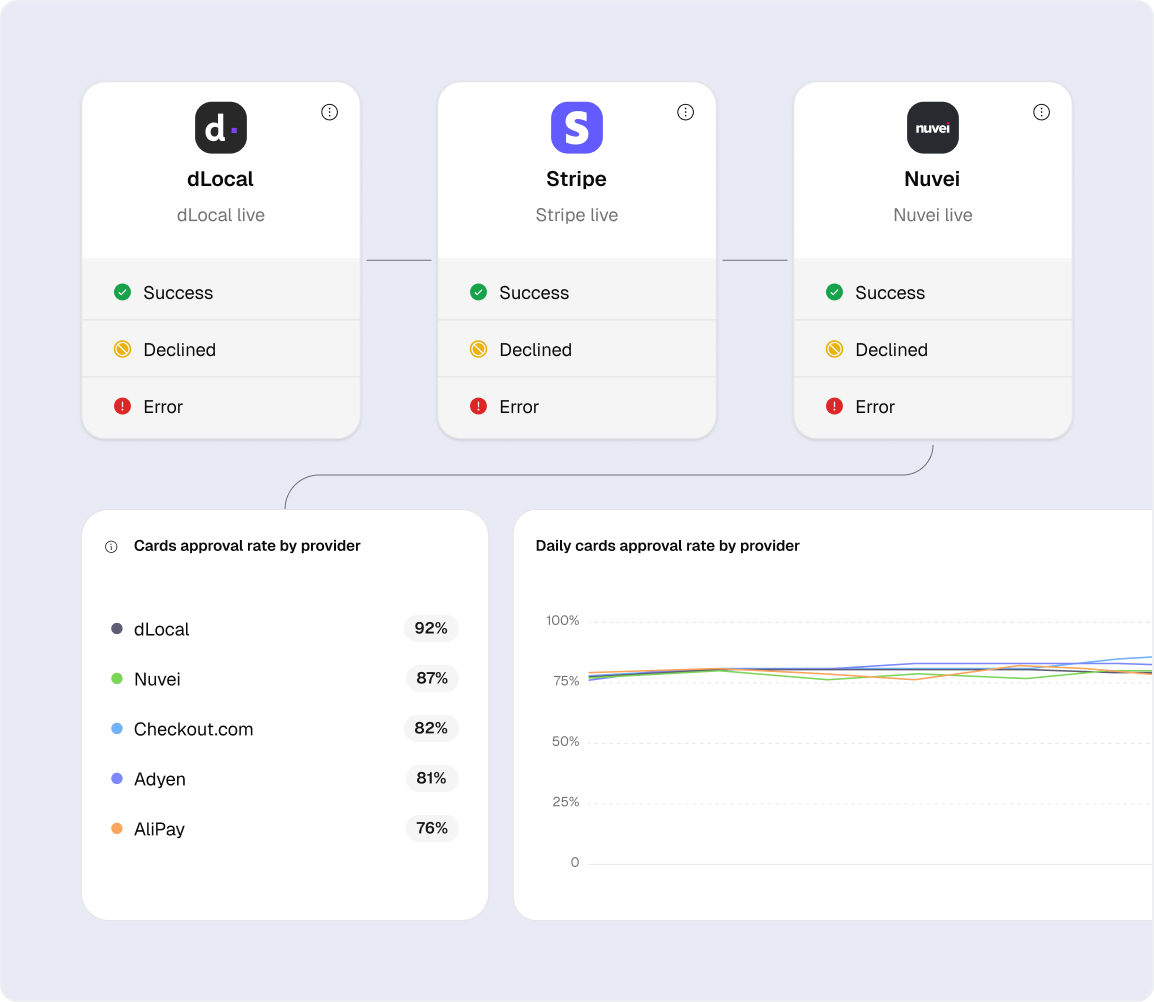Click the dLocal logo icon

click(221, 128)
